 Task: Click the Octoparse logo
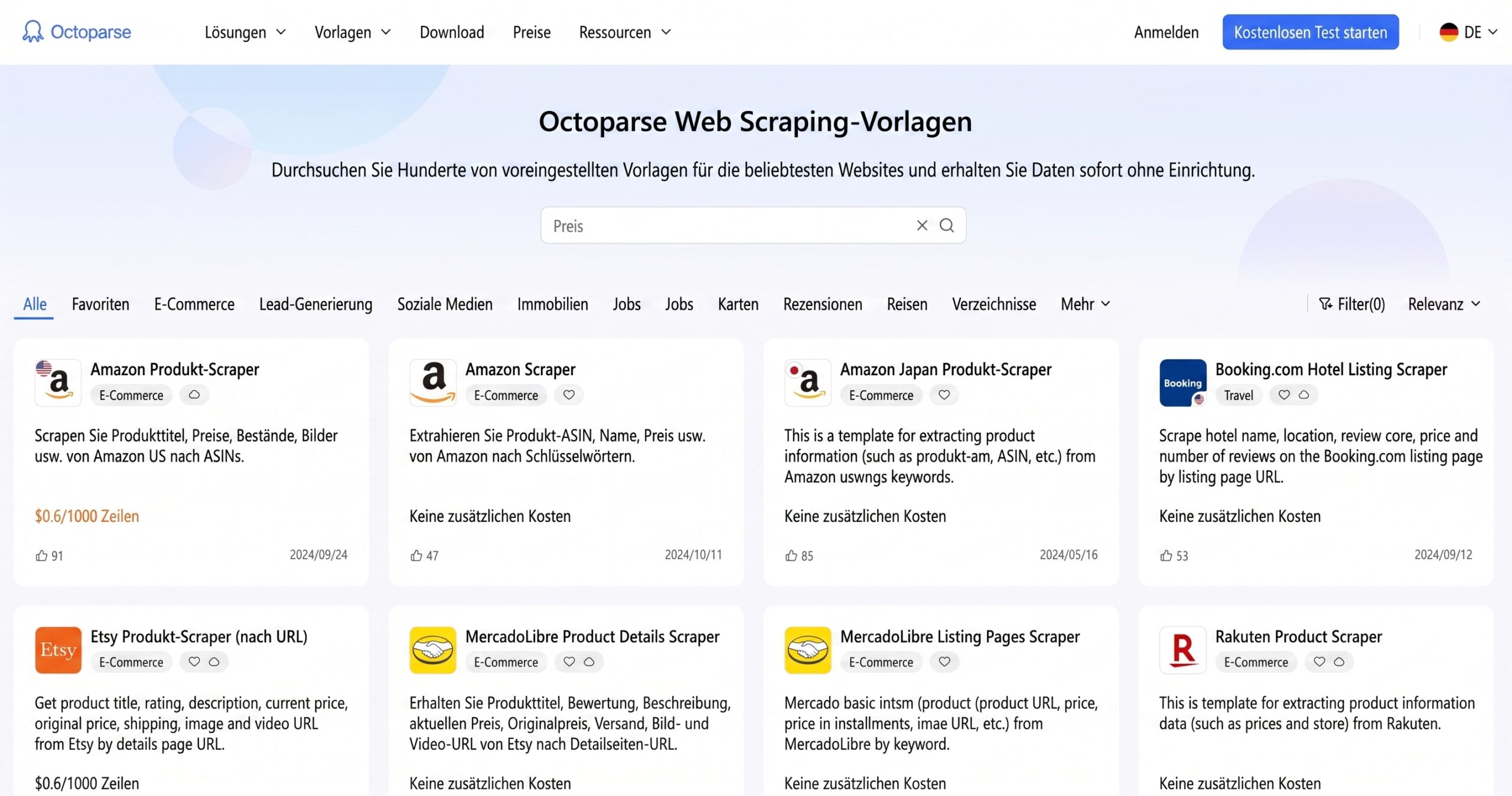[77, 32]
